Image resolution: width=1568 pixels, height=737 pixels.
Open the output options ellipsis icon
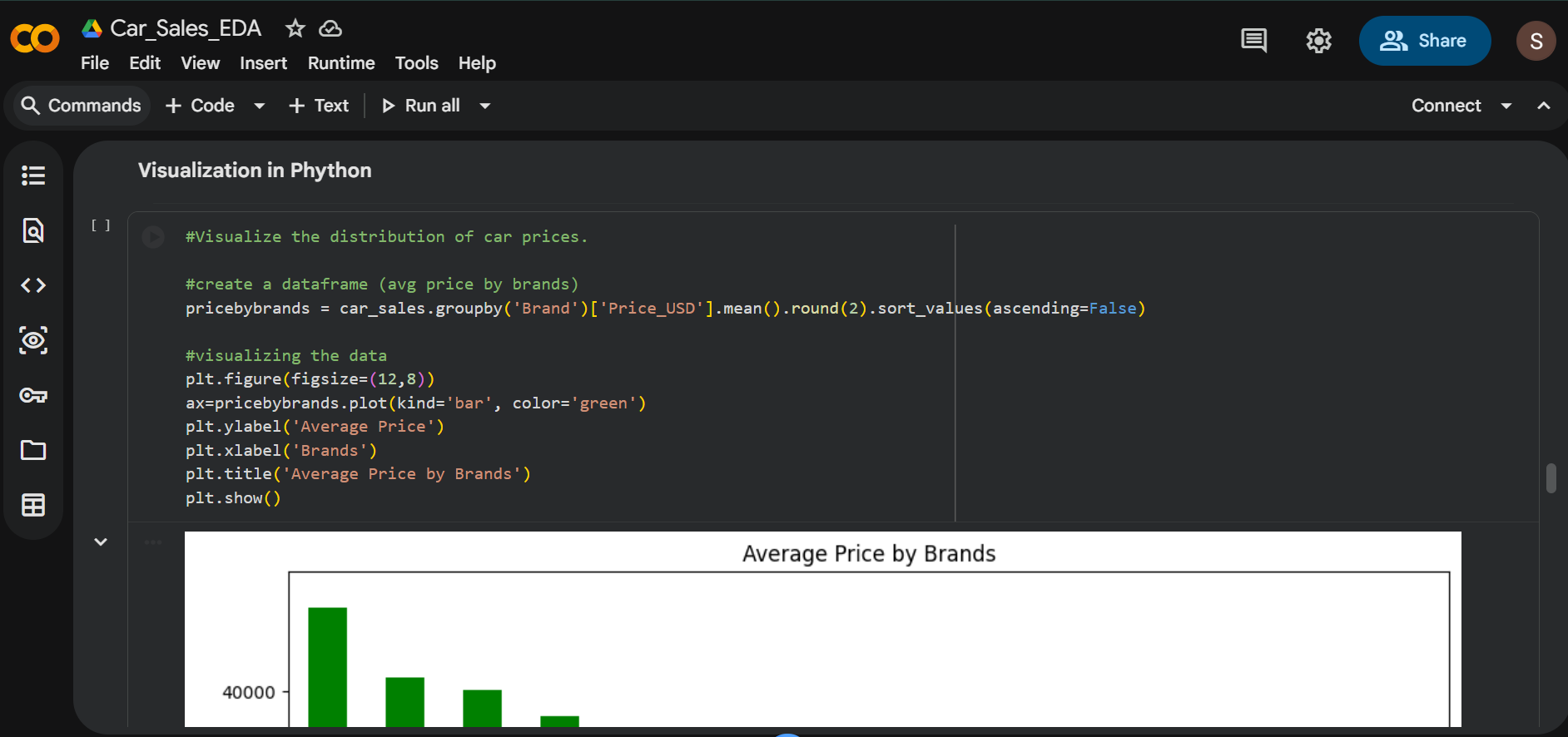(153, 542)
